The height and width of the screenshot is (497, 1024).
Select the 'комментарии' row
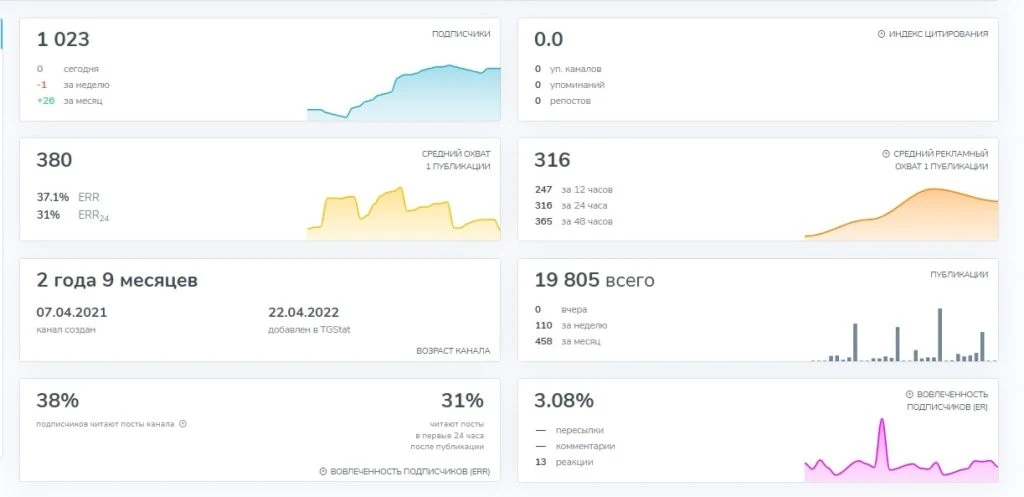coord(575,446)
